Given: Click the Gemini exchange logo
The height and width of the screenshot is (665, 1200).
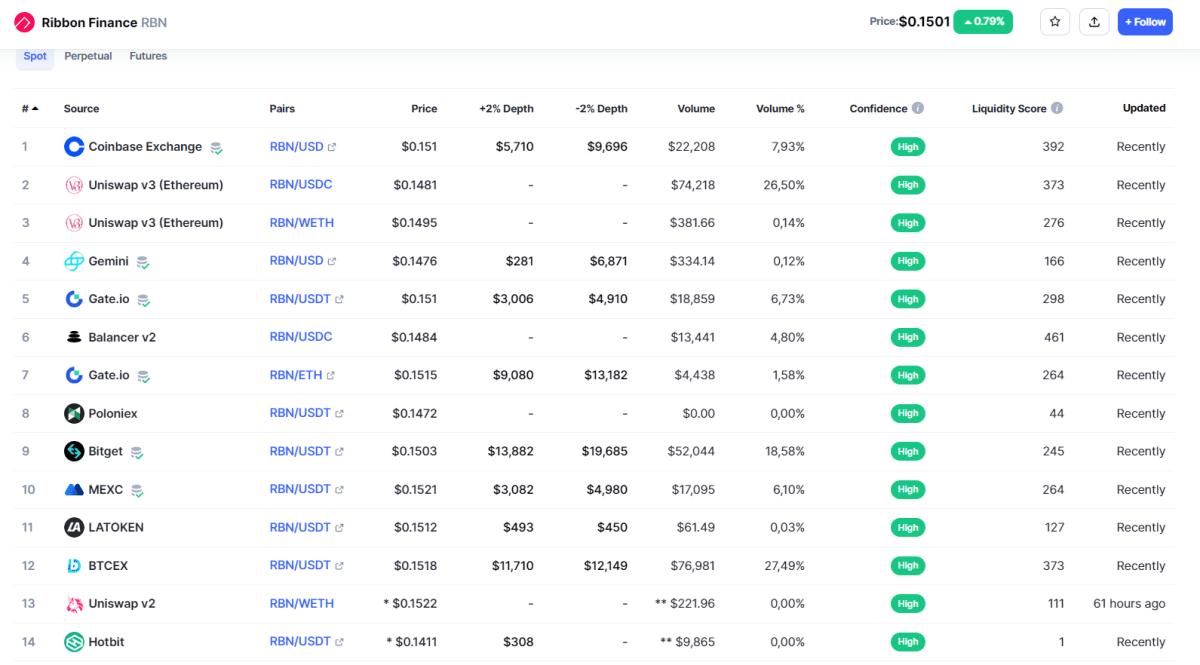Looking at the screenshot, I should [x=74, y=260].
